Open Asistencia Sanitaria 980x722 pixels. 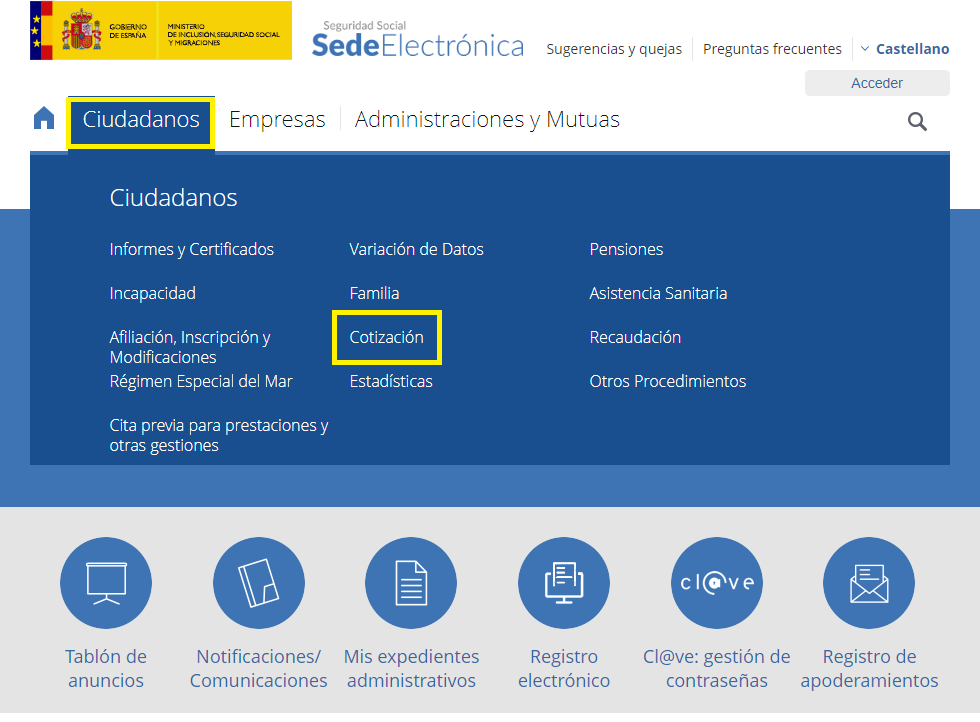click(658, 293)
